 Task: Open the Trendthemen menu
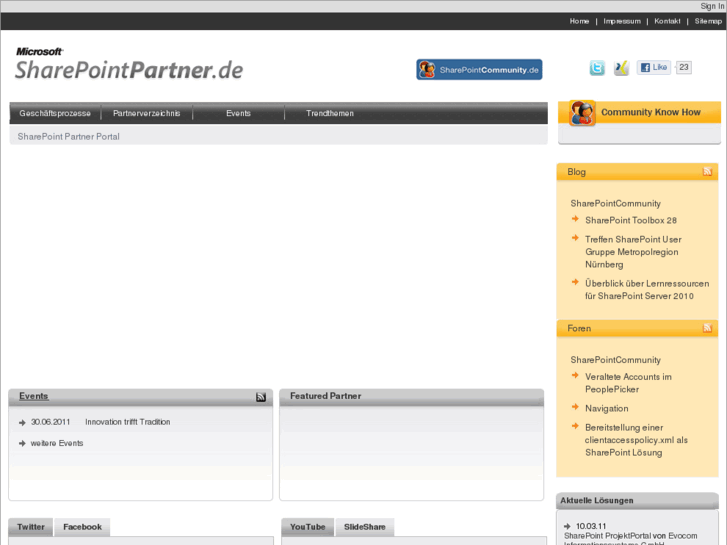[x=330, y=113]
